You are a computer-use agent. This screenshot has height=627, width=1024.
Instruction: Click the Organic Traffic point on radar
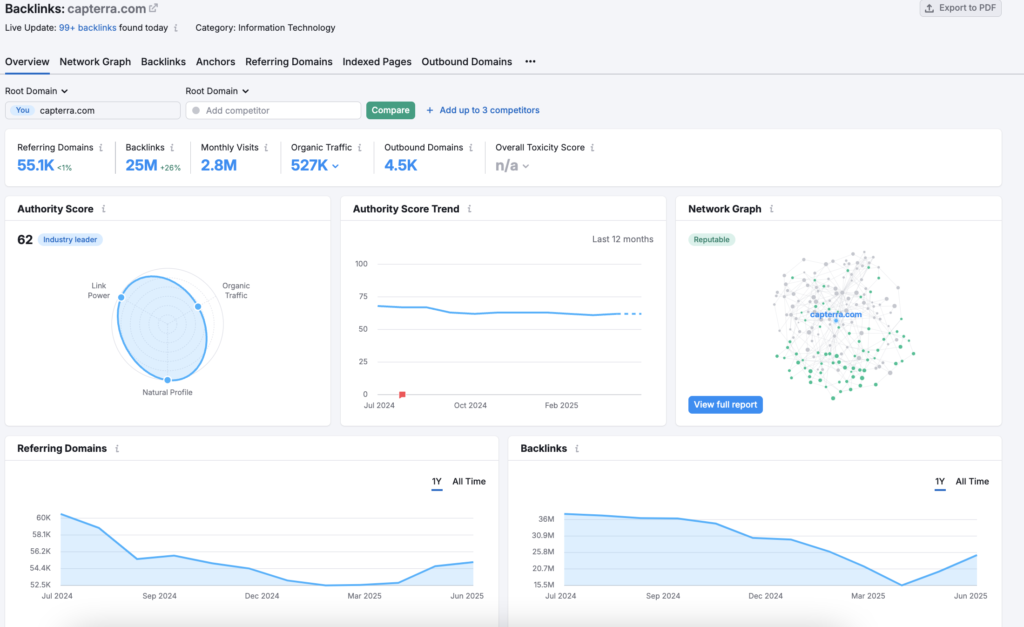click(198, 306)
